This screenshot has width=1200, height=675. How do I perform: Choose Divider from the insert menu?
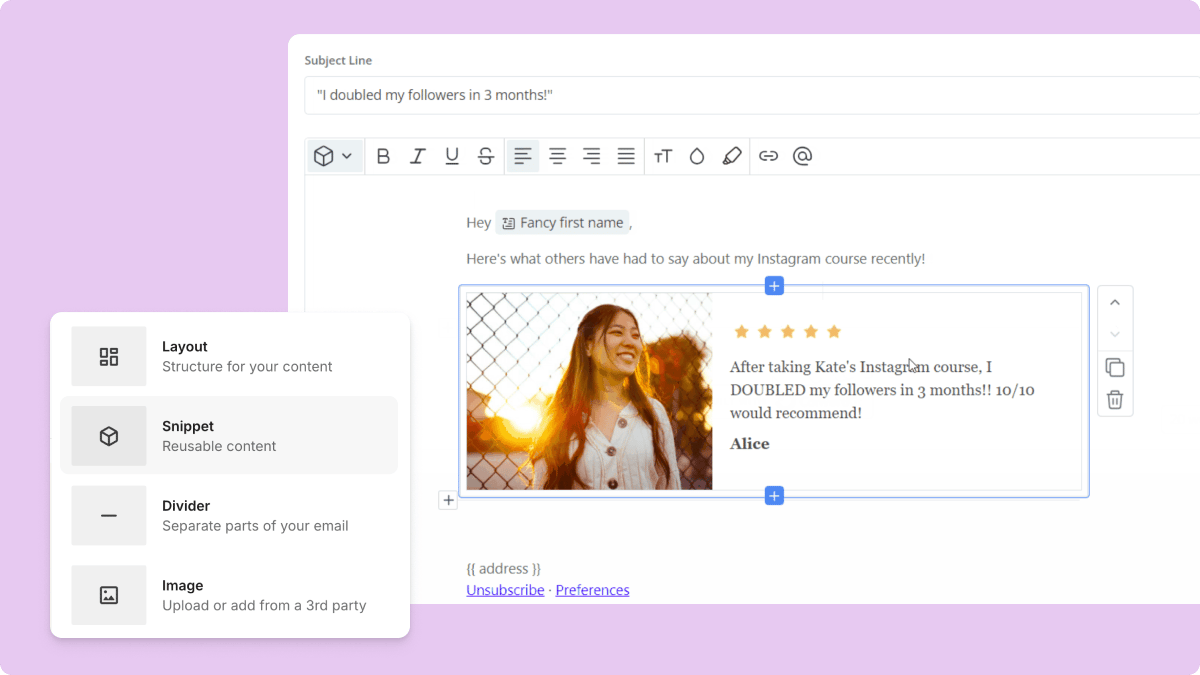pos(229,516)
